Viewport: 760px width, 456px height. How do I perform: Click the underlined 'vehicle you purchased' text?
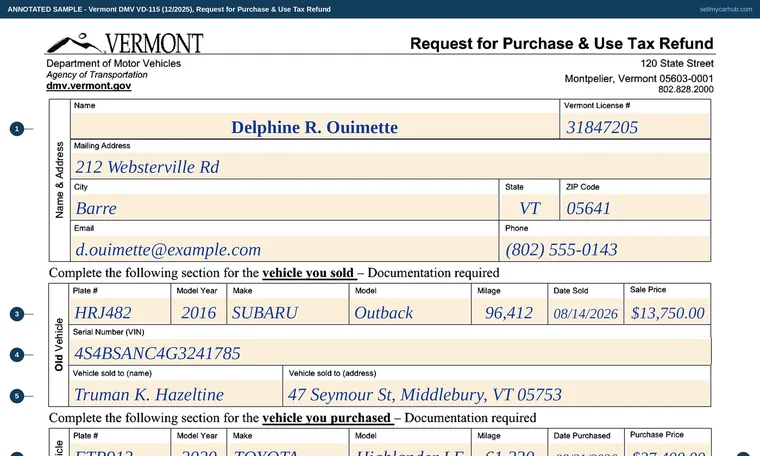(327, 418)
